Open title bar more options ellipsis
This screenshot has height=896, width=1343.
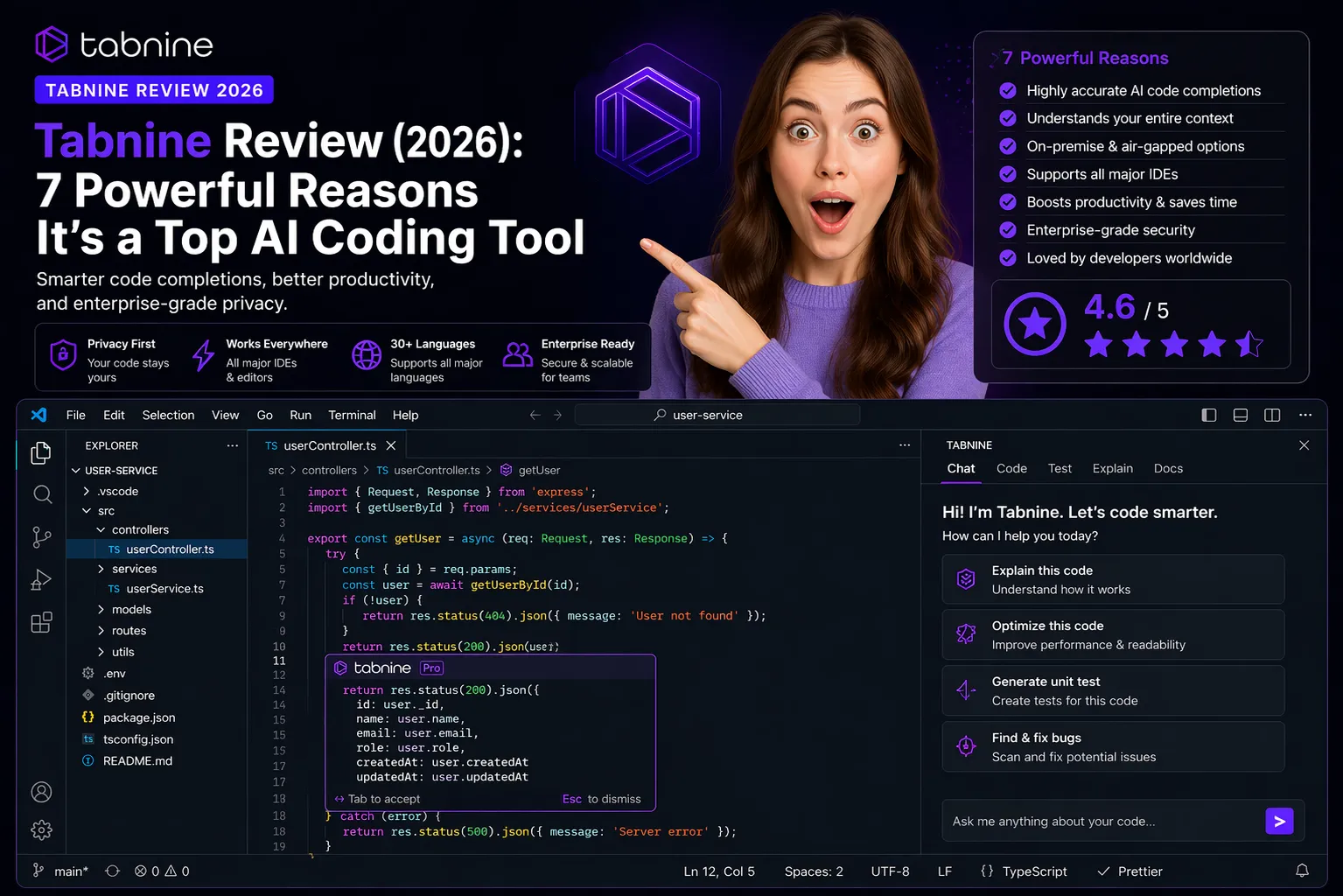tap(1305, 415)
